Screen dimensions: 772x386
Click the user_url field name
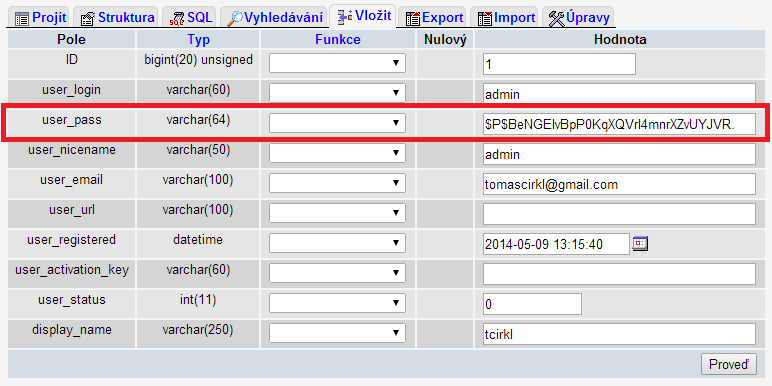pos(71,210)
